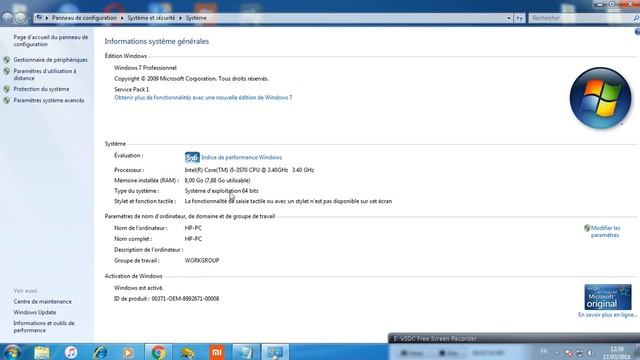
Task: Click Système d'exploitation 64 bits text
Action: pyautogui.click(x=221, y=191)
